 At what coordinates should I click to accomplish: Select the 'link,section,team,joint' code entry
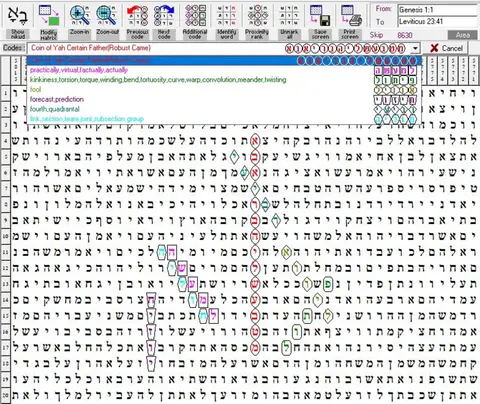(x=224, y=118)
